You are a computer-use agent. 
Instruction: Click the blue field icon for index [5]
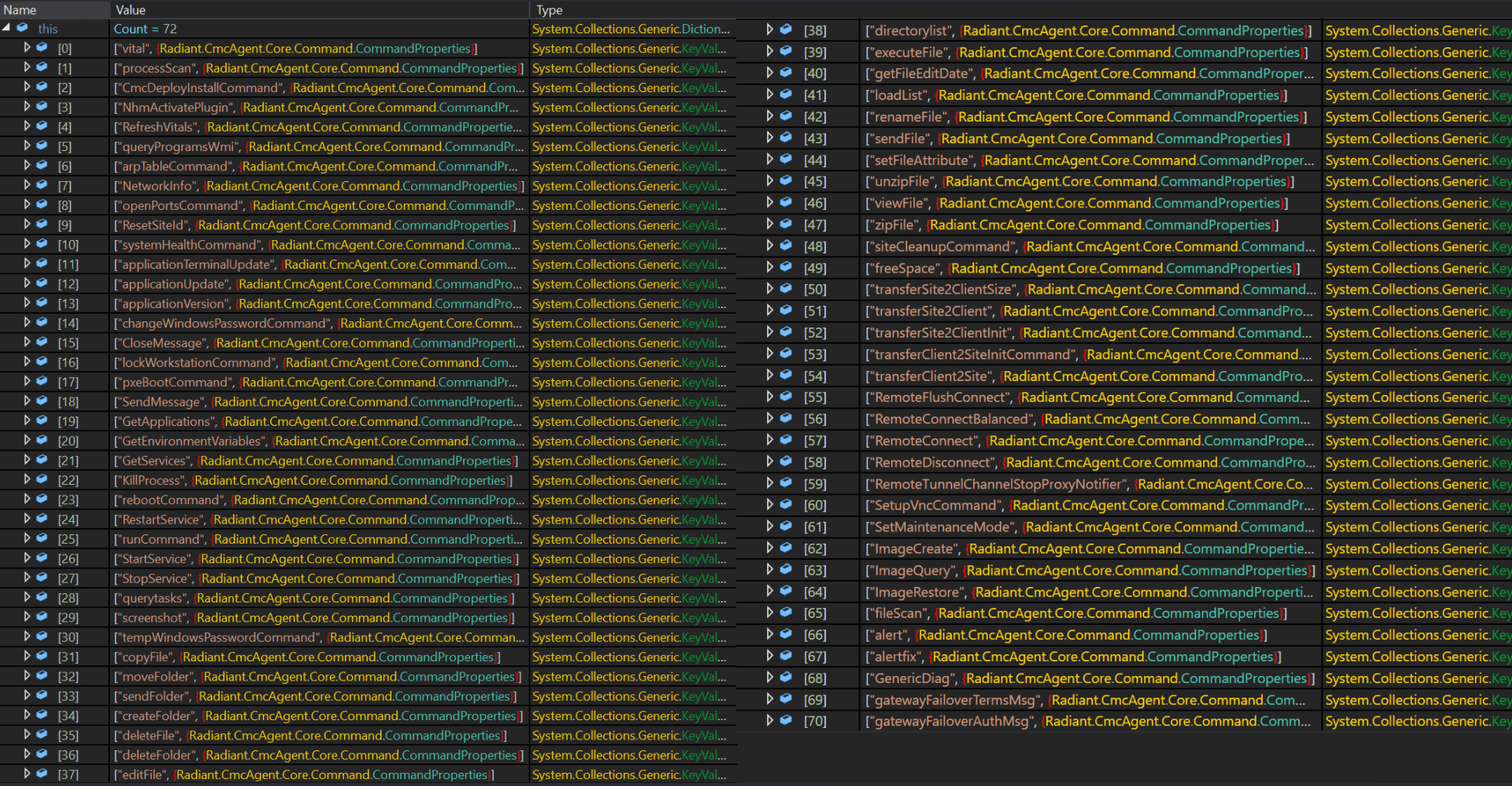[42, 146]
